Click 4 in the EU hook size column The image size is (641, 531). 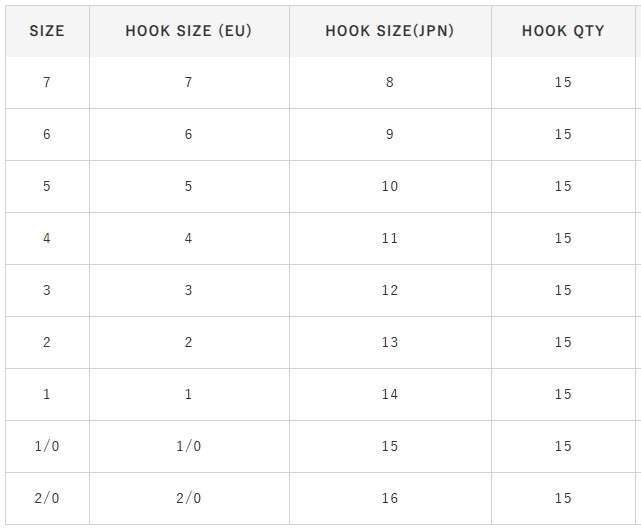pyautogui.click(x=188, y=238)
